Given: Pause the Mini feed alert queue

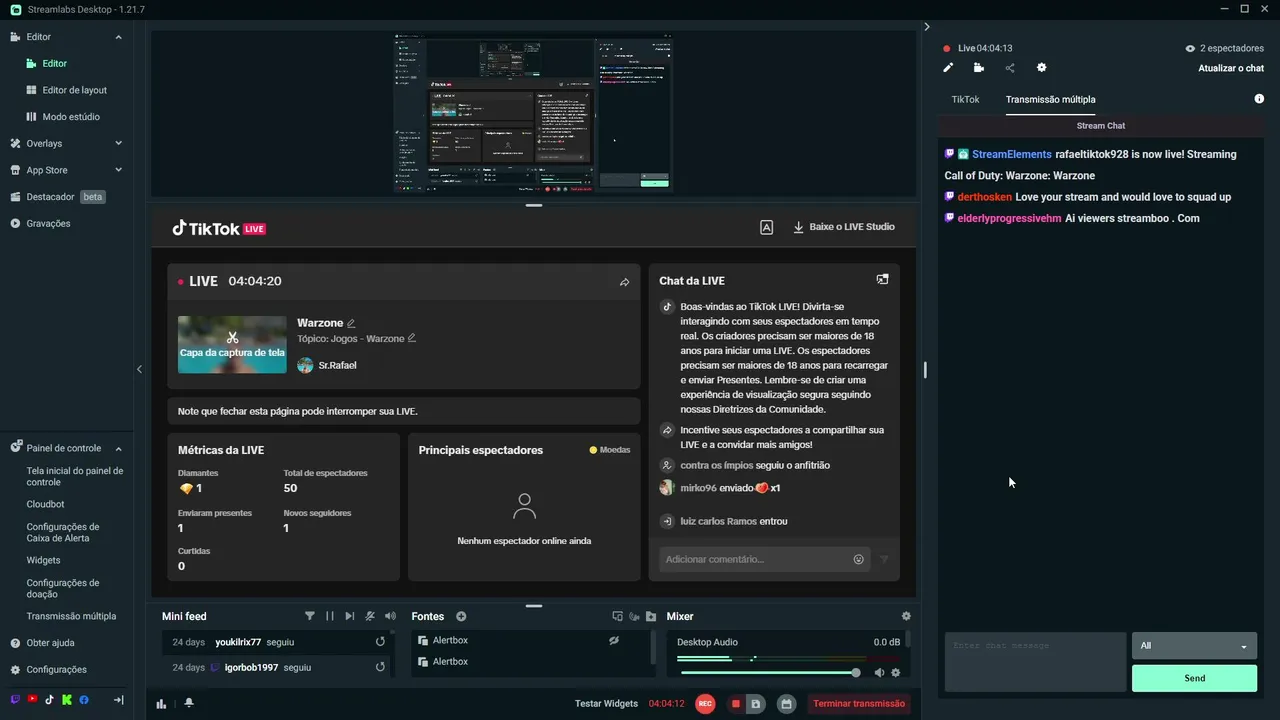Looking at the screenshot, I should click(x=330, y=616).
